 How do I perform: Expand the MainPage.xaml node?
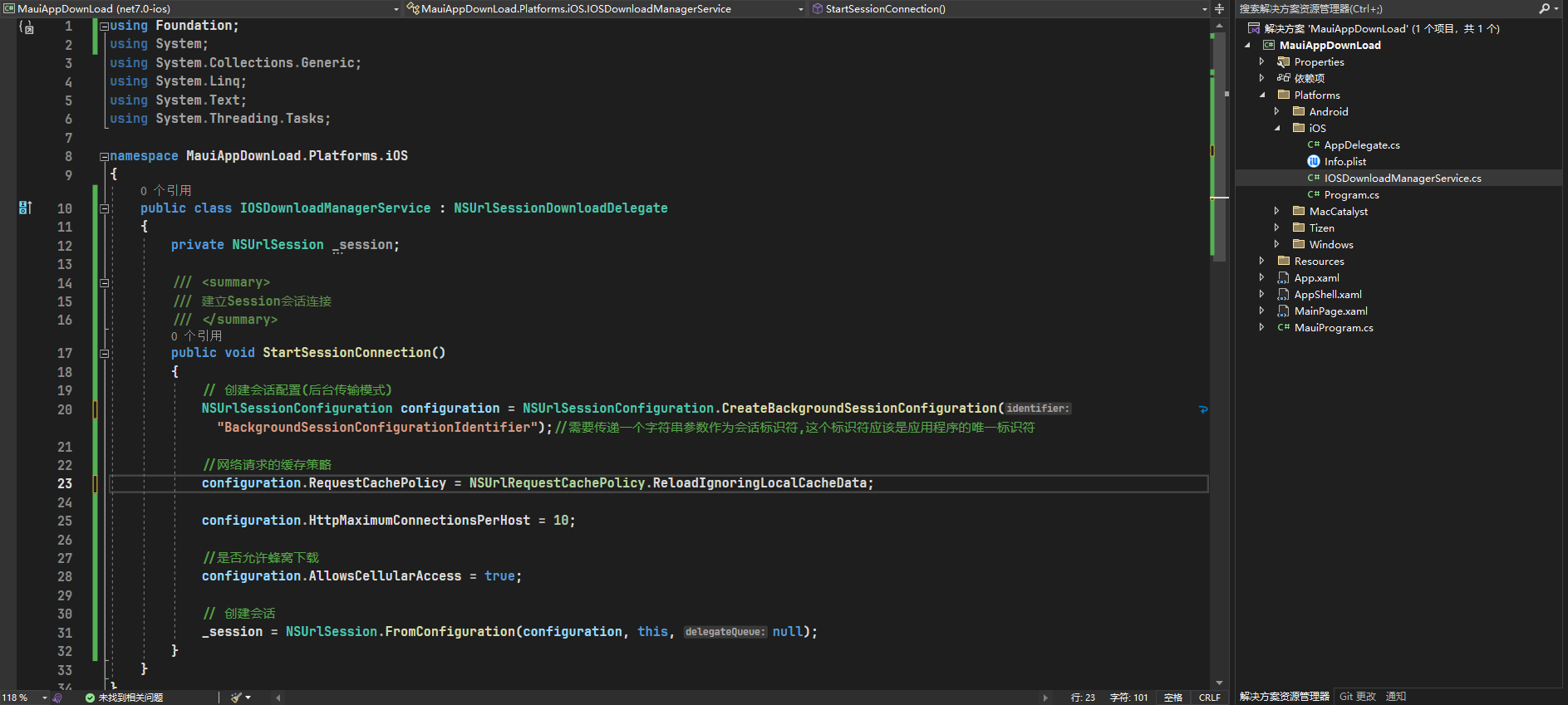pyautogui.click(x=1262, y=311)
